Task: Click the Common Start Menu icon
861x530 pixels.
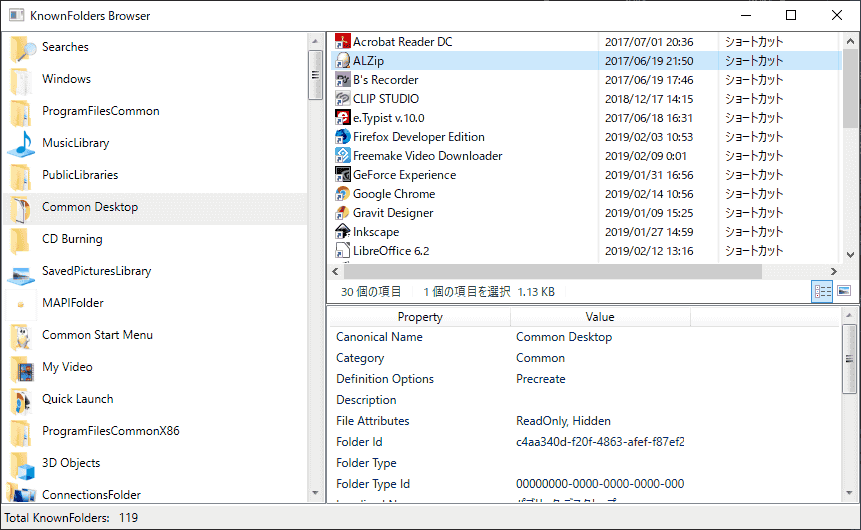Action: point(22,336)
